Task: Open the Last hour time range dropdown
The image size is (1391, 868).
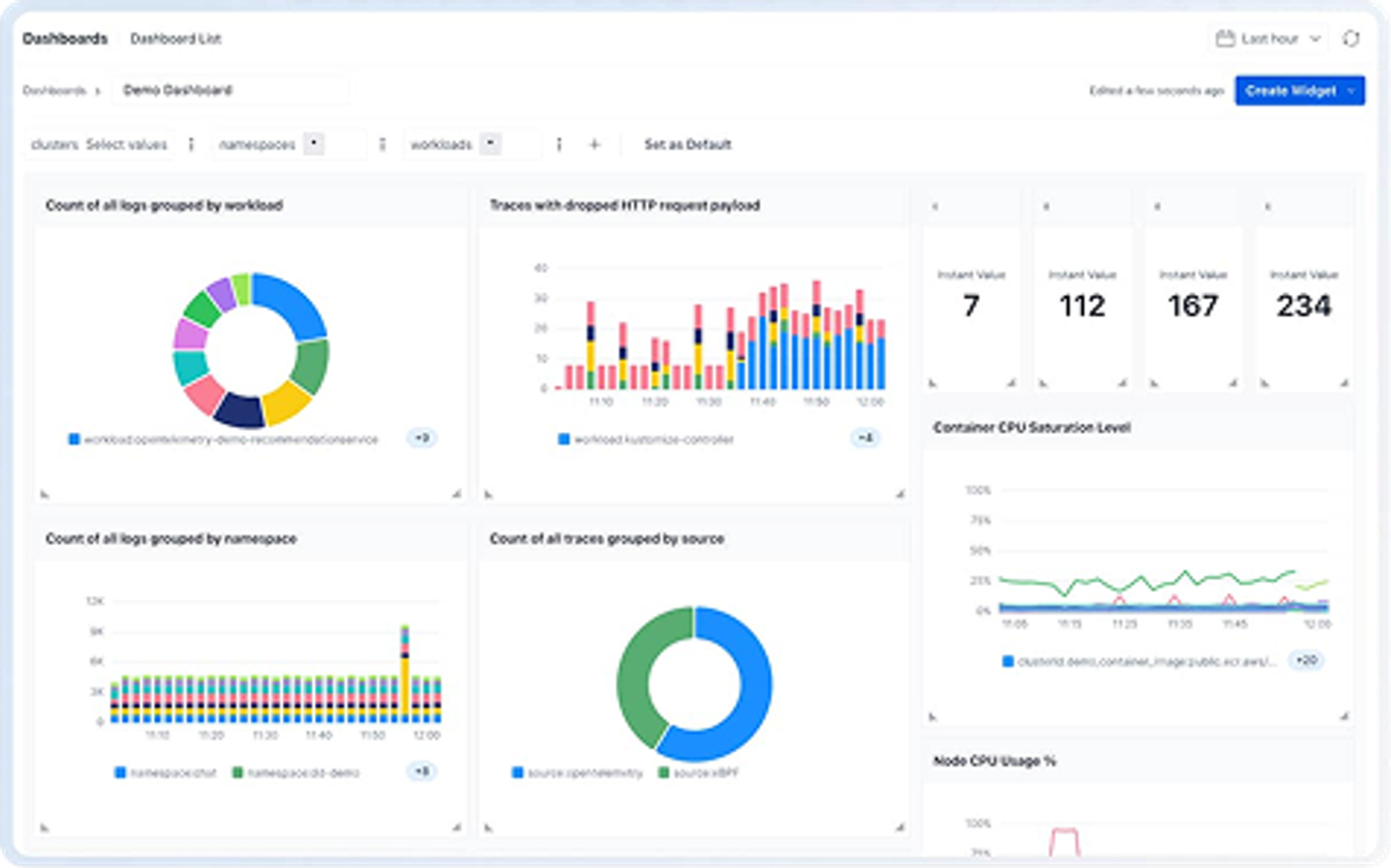Action: point(1269,39)
